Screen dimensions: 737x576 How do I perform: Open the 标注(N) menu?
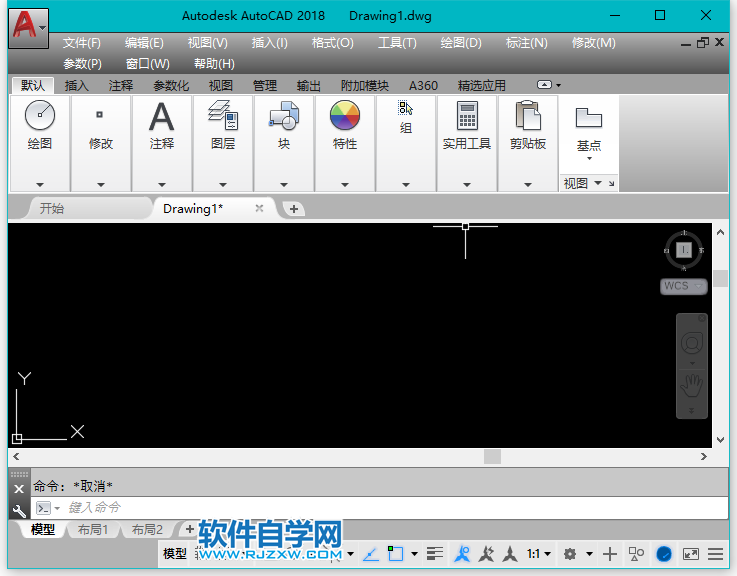click(526, 43)
